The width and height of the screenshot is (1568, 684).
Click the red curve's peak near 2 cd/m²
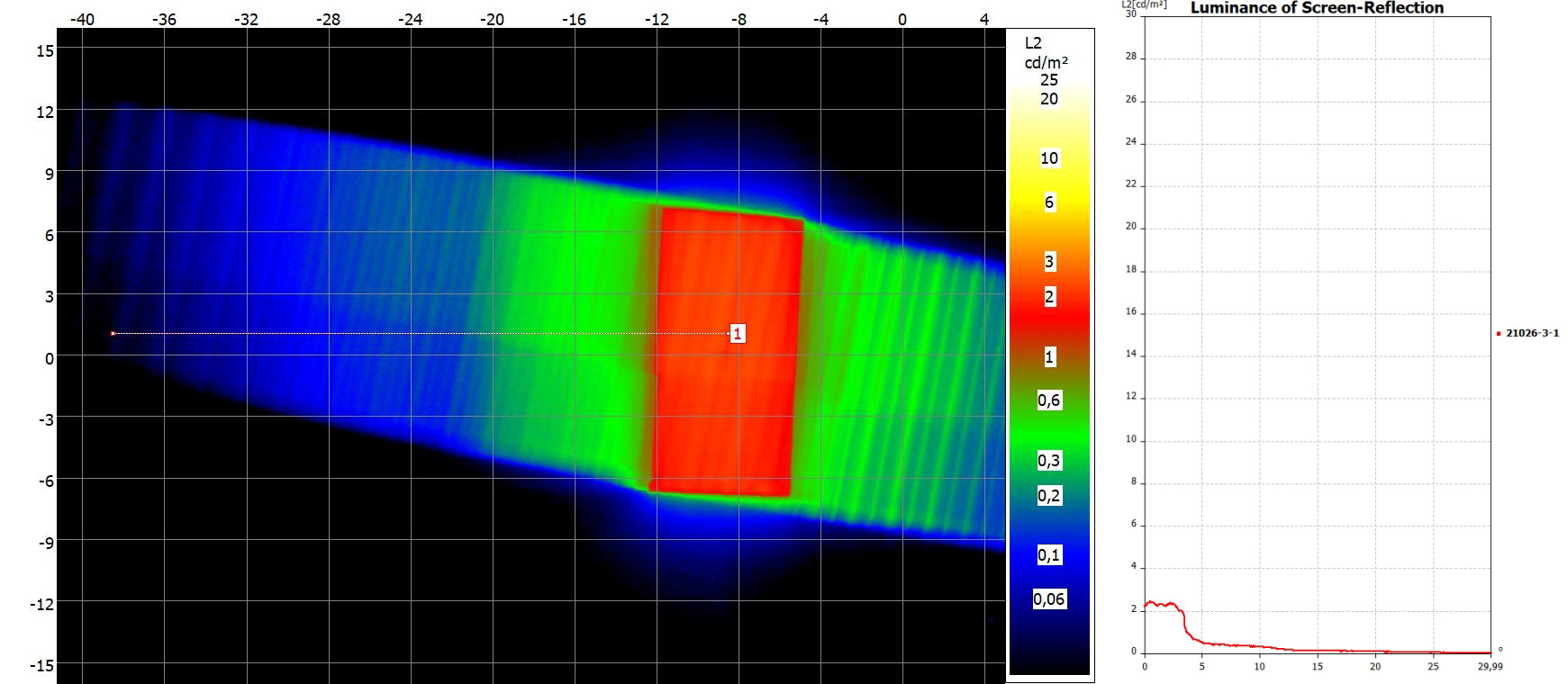point(1150,602)
